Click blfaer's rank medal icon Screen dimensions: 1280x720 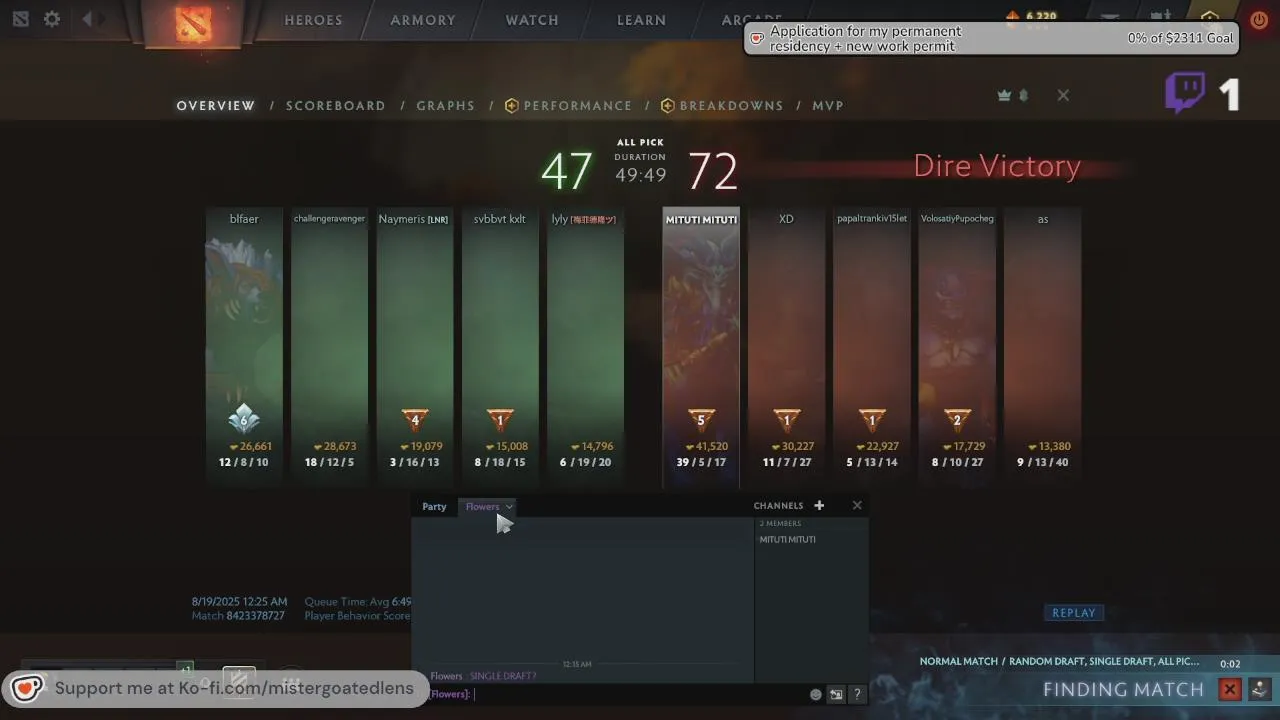pyautogui.click(x=244, y=419)
